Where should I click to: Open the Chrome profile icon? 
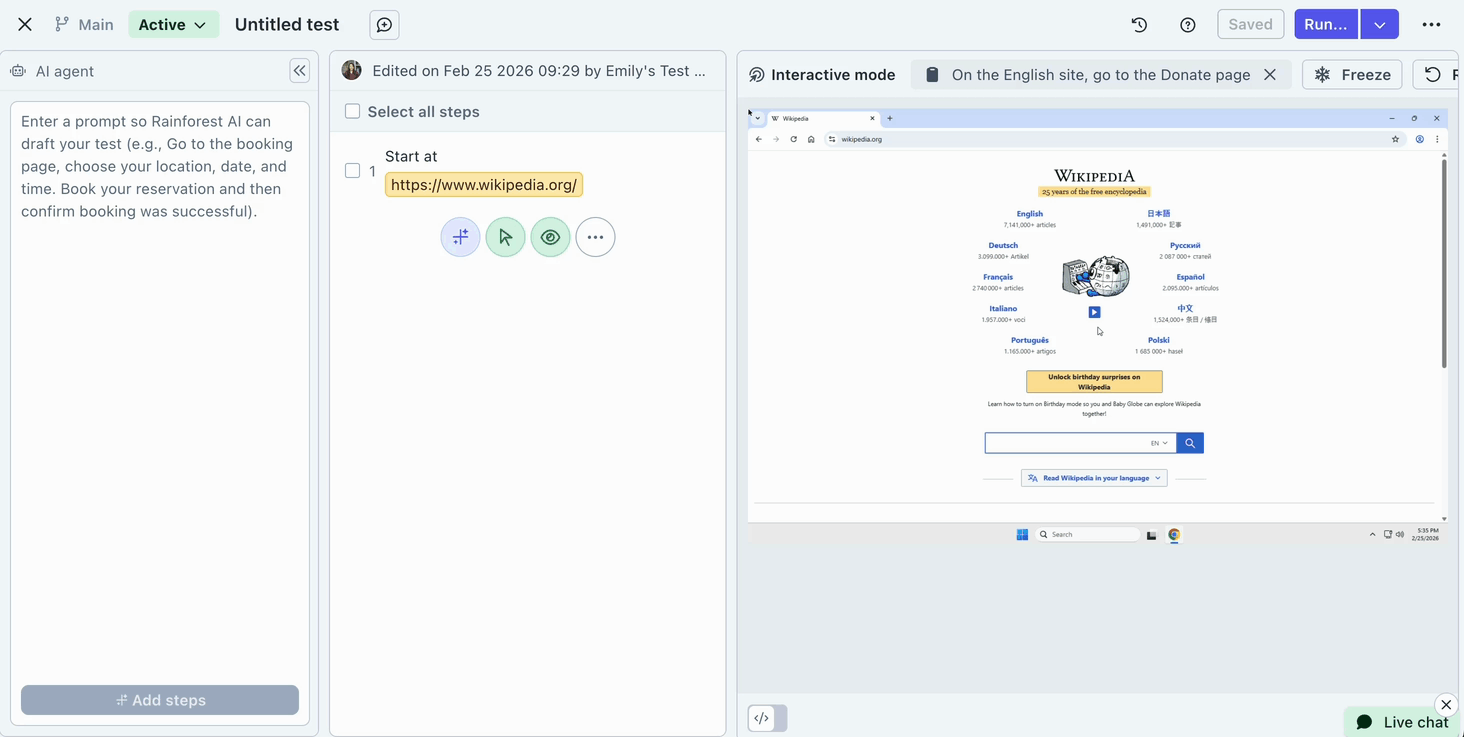1419,139
